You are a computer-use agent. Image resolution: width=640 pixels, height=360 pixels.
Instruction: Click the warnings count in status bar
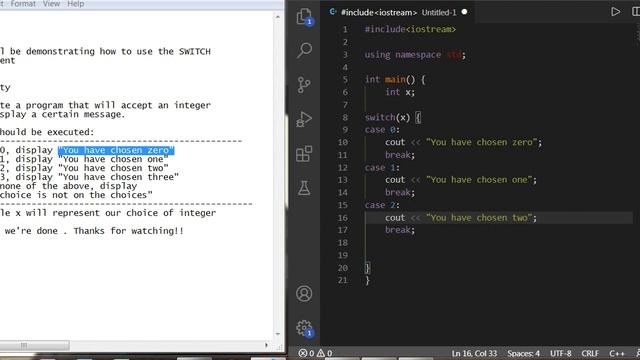pyautogui.click(x=325, y=353)
